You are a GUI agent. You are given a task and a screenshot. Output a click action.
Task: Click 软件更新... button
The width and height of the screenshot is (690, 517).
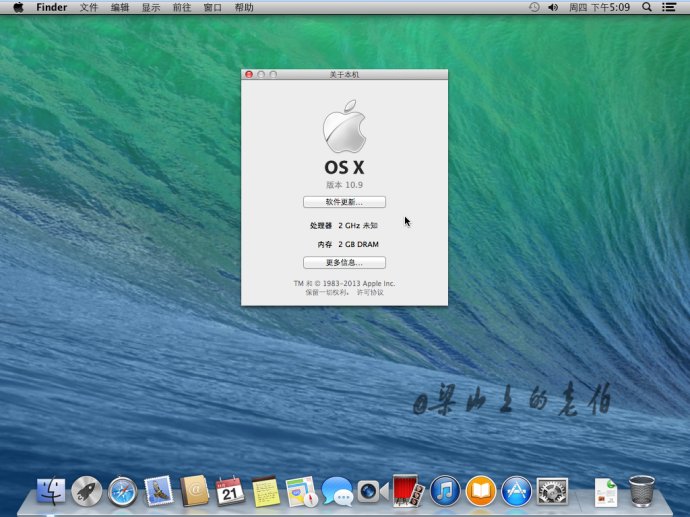click(x=344, y=202)
